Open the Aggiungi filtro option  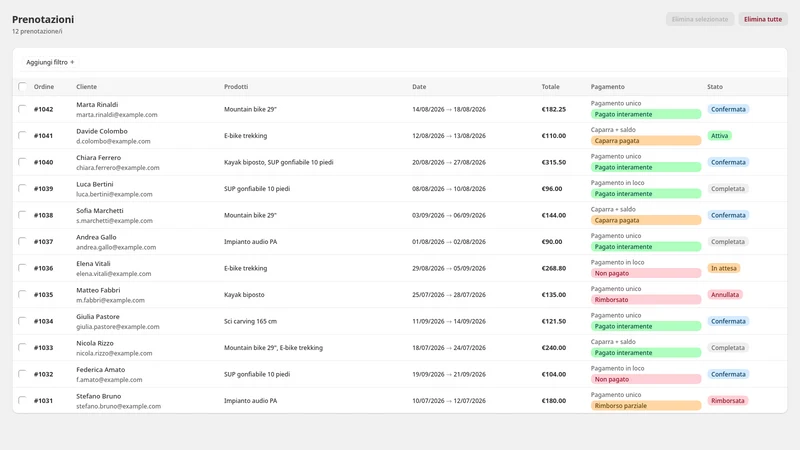tap(50, 62)
